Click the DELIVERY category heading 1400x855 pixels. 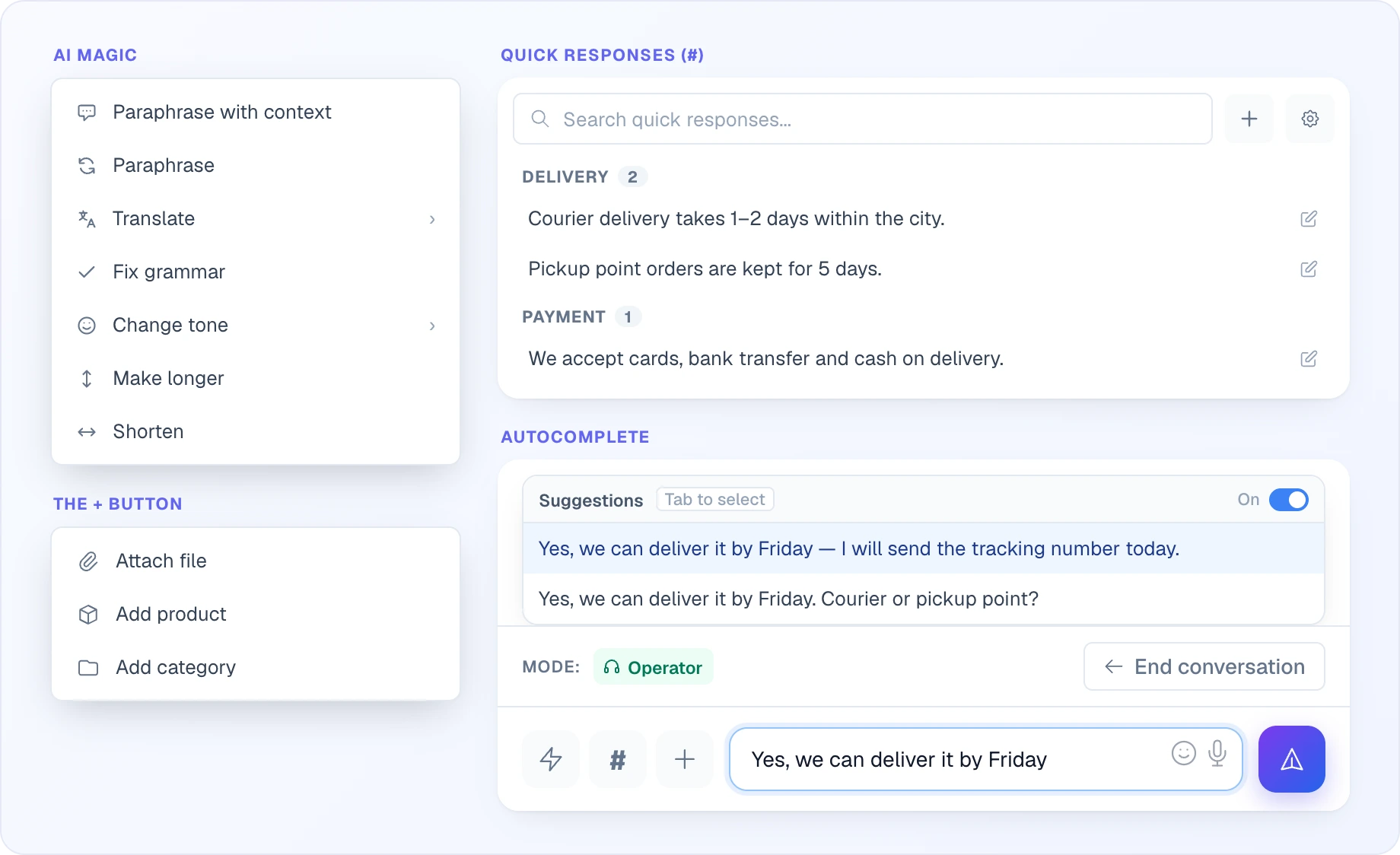point(565,177)
